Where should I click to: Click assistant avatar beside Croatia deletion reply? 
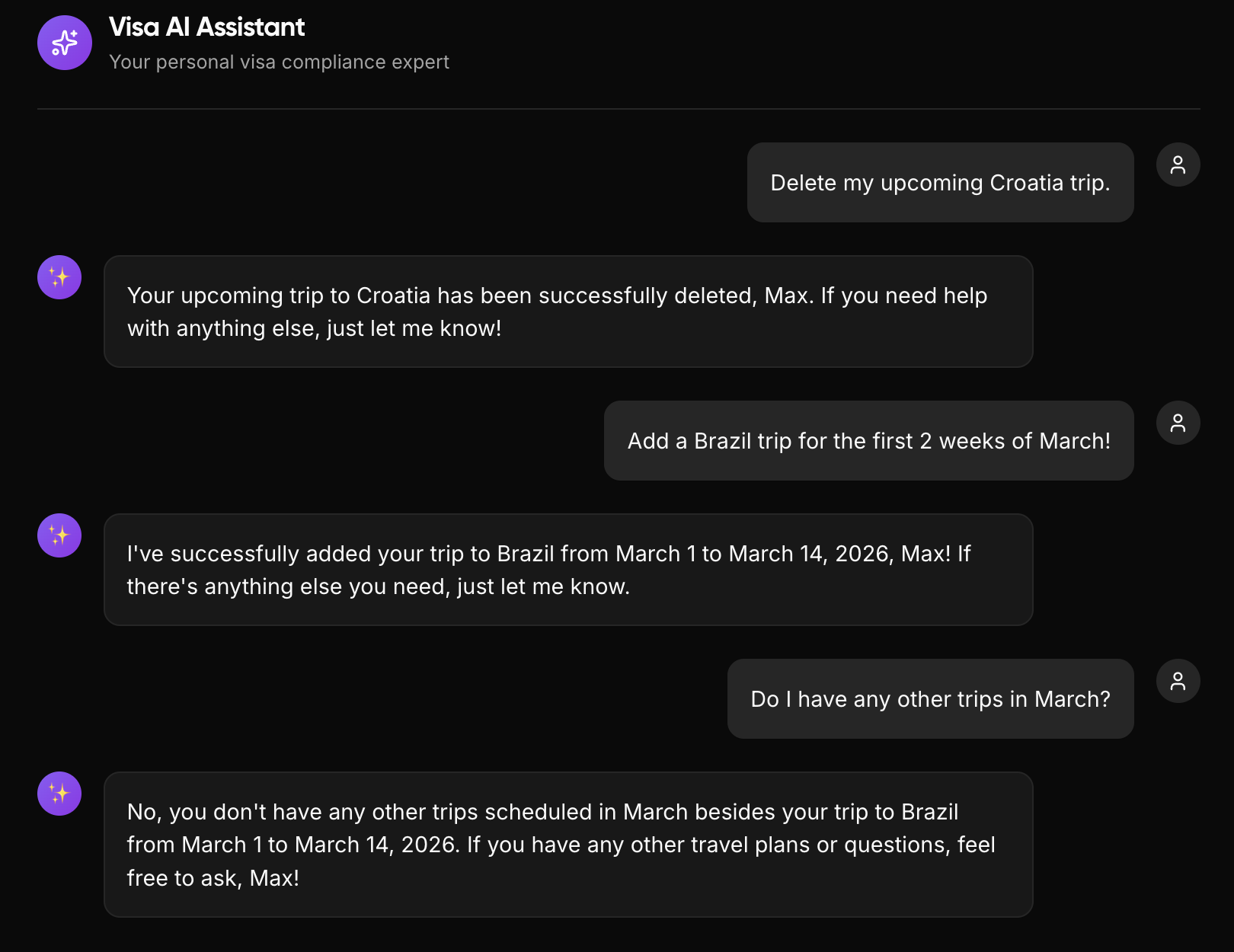click(x=59, y=277)
